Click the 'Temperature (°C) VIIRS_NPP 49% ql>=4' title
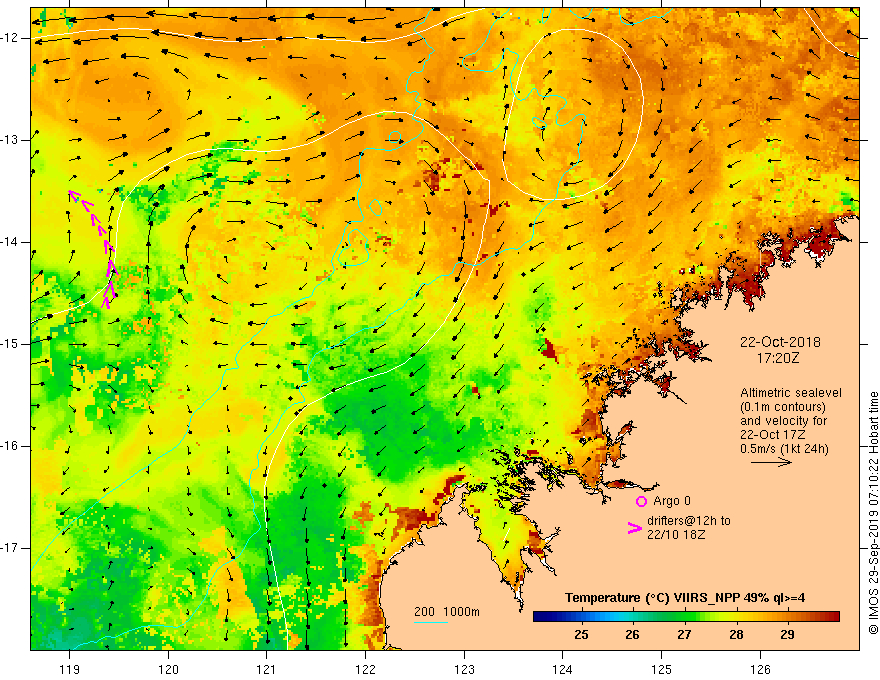Screen dimensions: 880x680 [x=685, y=598]
